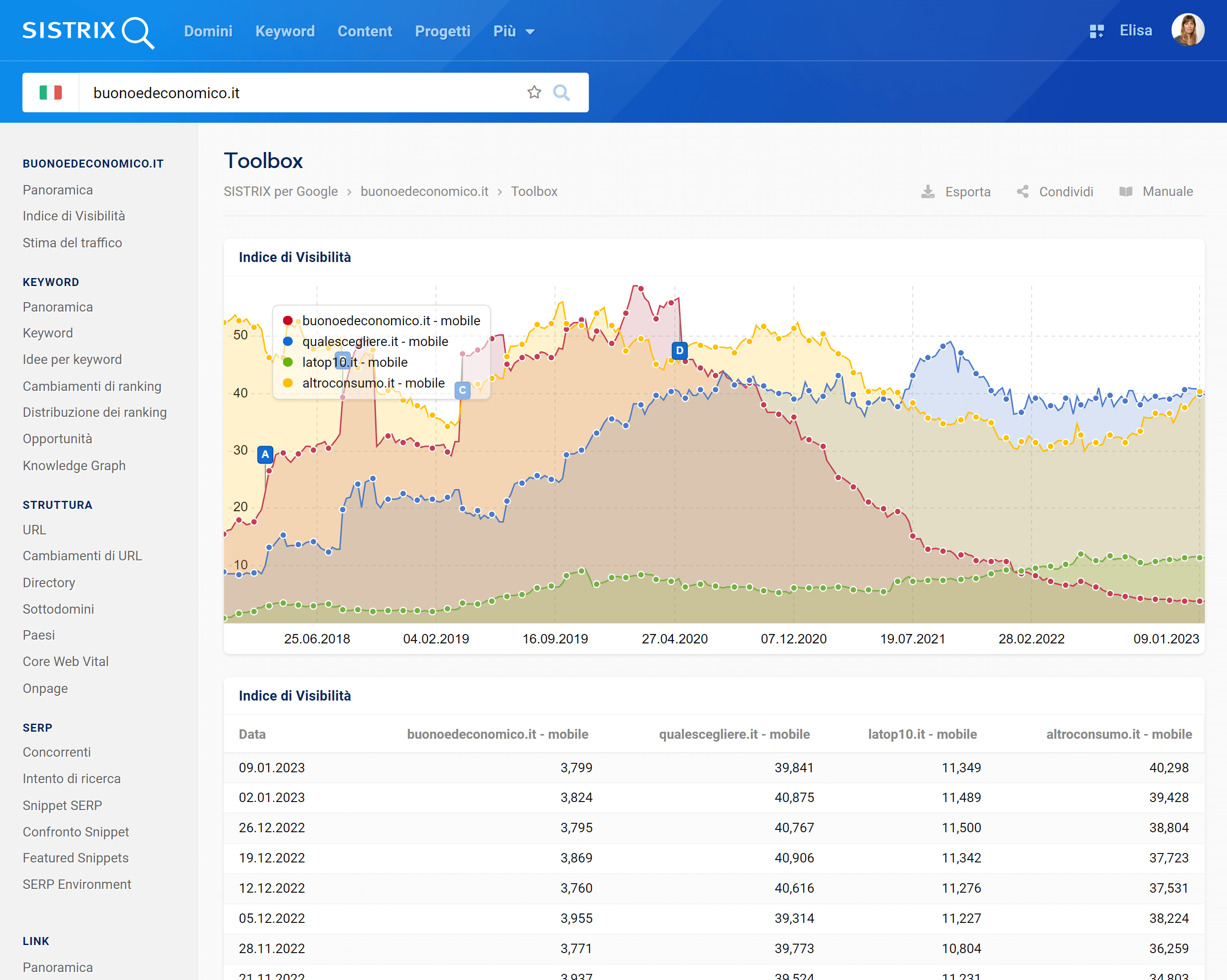Viewport: 1227px width, 980px height.
Task: Open Sottodomini in sidebar
Action: pyautogui.click(x=59, y=609)
